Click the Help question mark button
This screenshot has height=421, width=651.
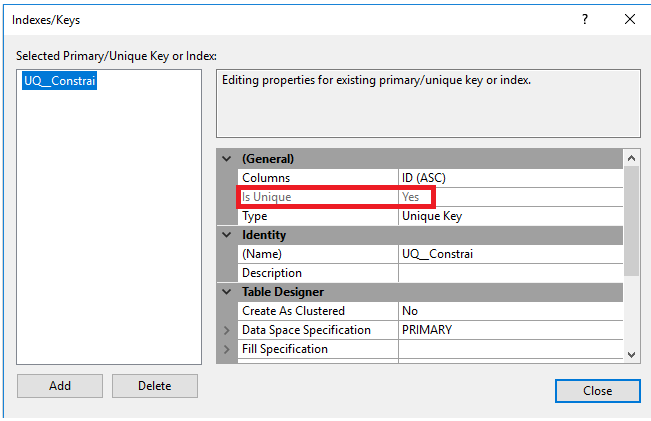tap(584, 19)
